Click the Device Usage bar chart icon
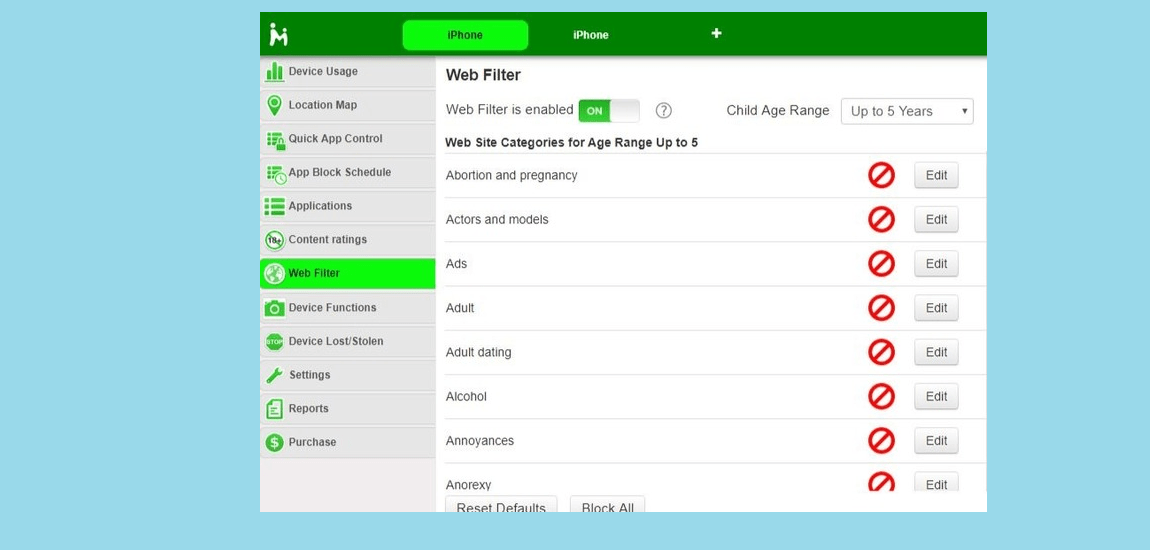This screenshot has width=1150, height=550. point(274,71)
